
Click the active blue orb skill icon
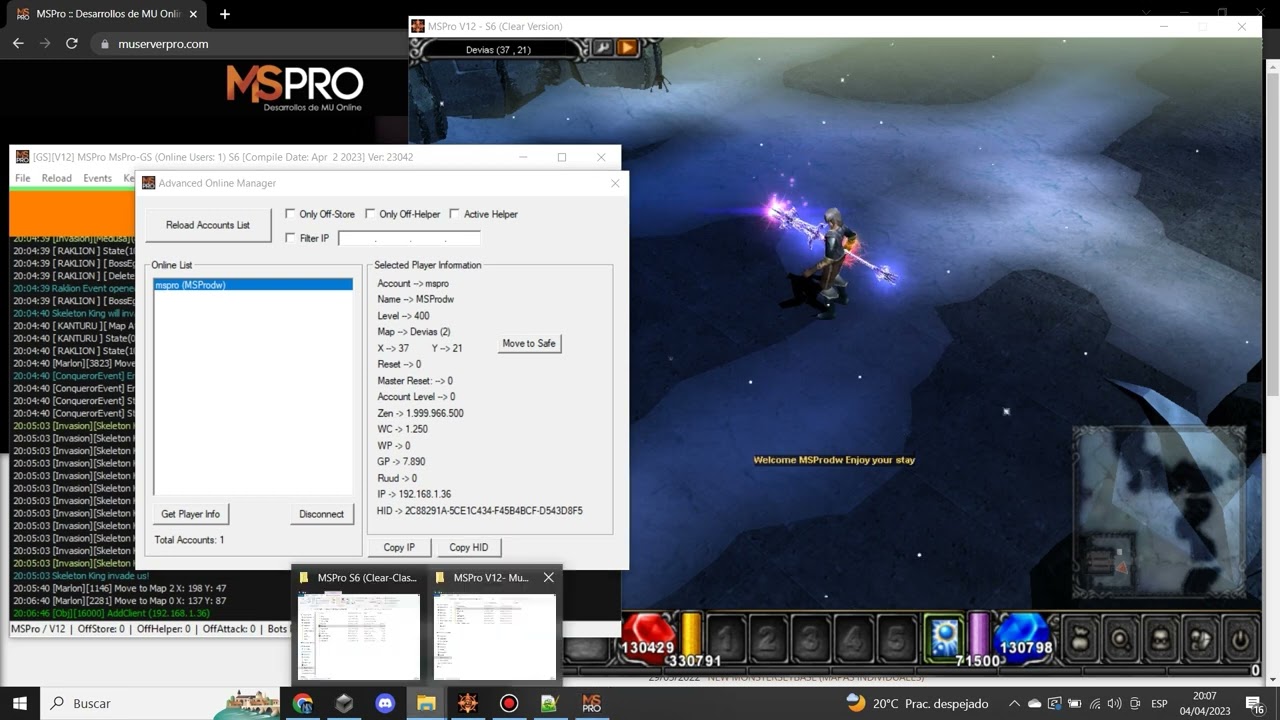pos(943,637)
